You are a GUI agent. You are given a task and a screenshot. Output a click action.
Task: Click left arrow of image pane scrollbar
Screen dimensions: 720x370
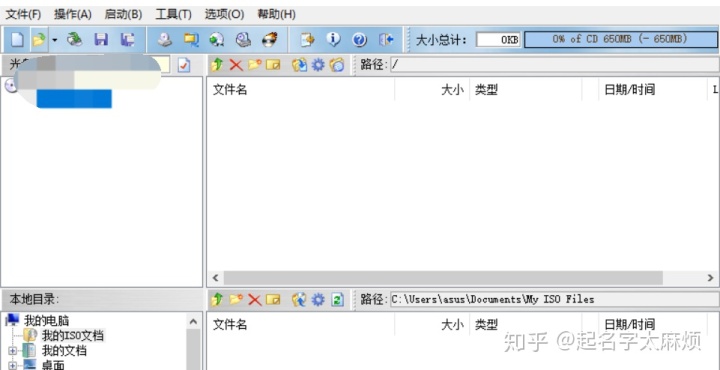[215, 278]
